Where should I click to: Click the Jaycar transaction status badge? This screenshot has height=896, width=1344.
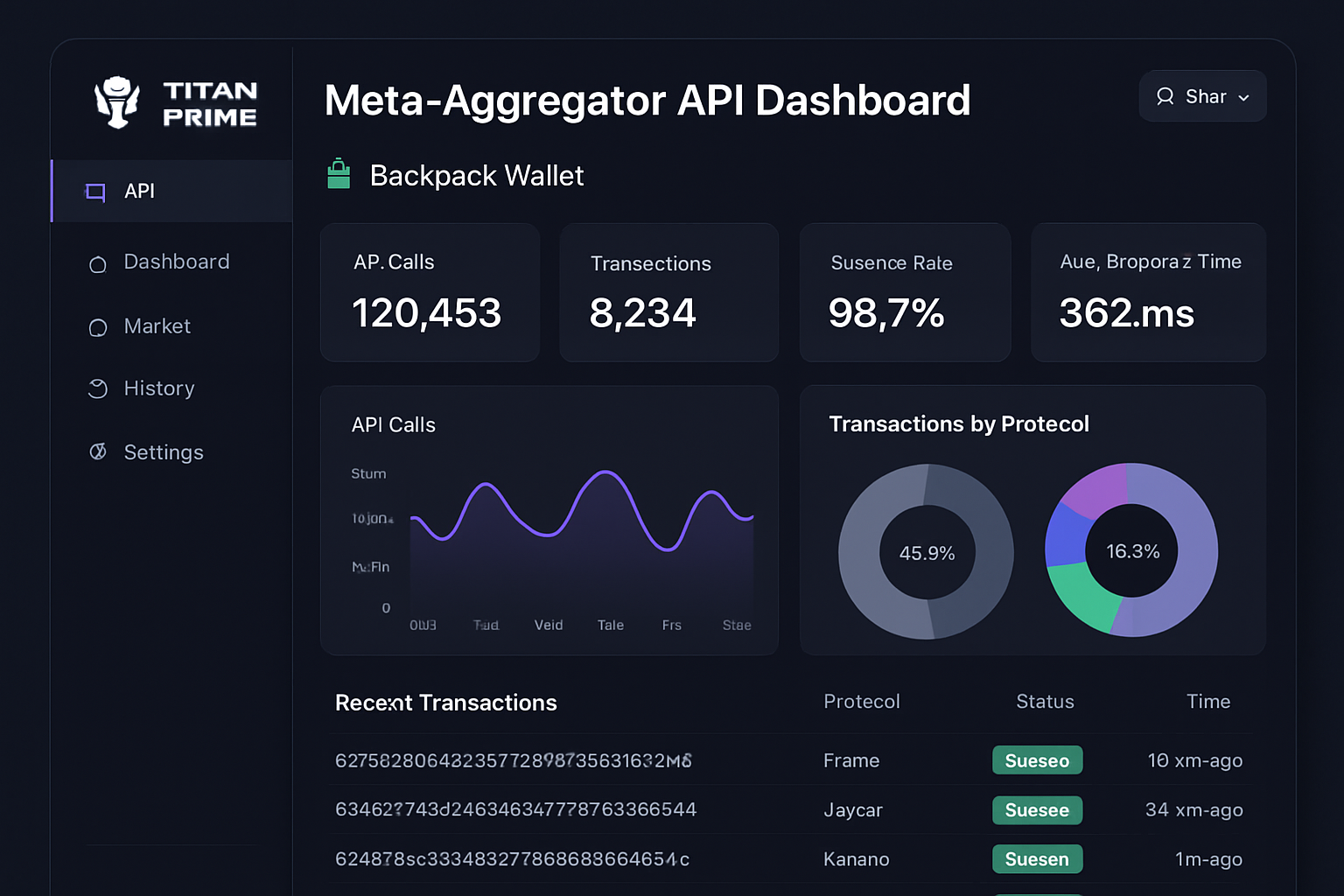tap(1037, 810)
